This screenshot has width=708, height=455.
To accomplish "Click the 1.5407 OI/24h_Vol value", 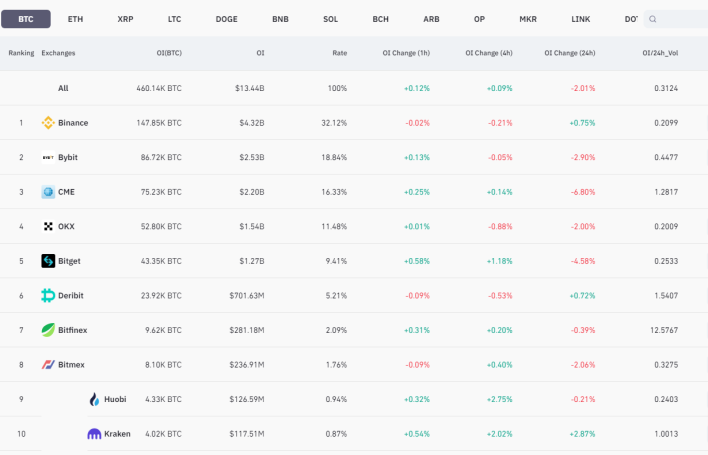I will click(666, 296).
